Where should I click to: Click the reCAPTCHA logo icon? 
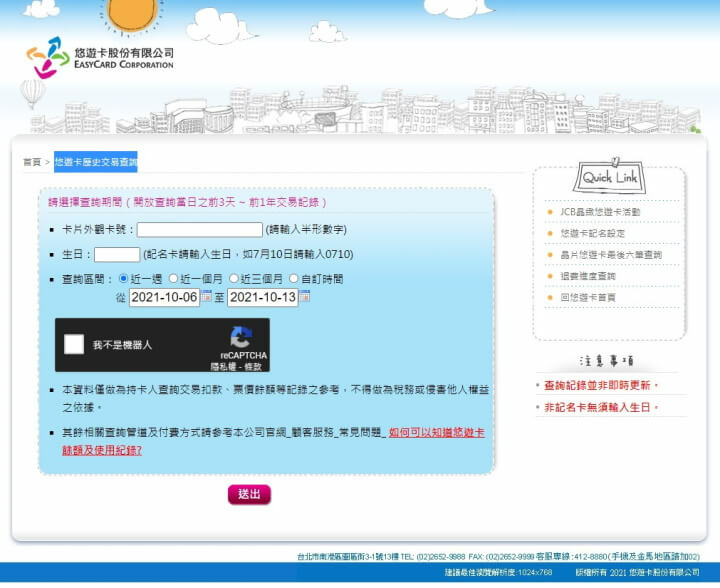coord(241,337)
